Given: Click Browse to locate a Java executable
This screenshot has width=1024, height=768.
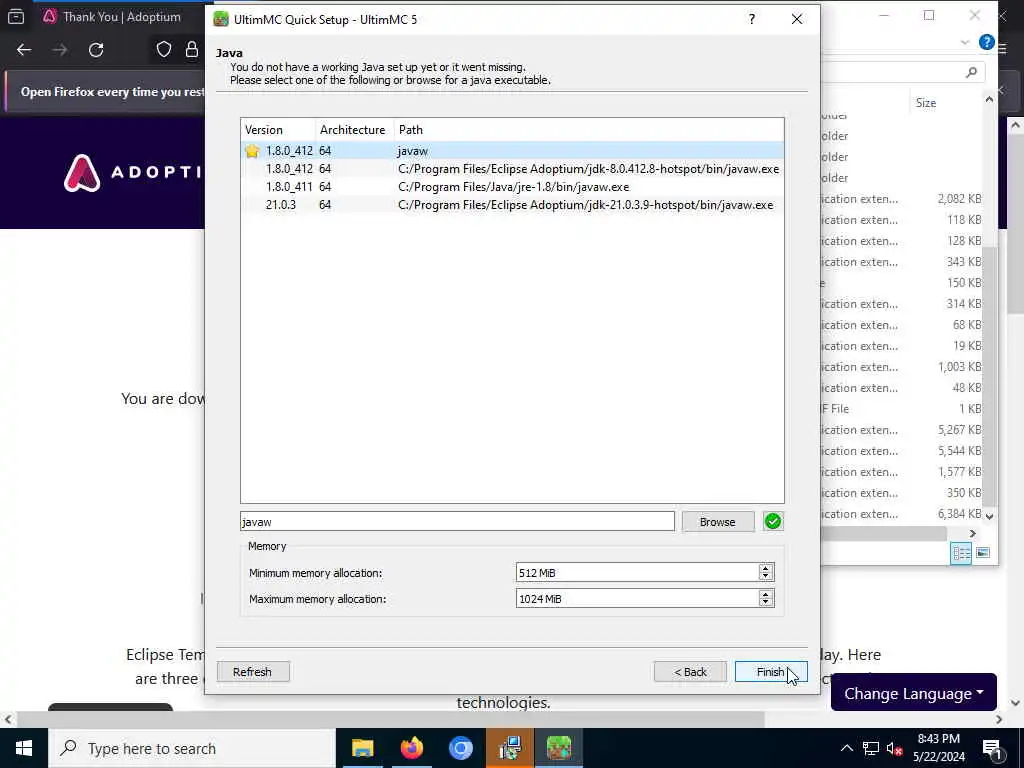Looking at the screenshot, I should [x=717, y=522].
